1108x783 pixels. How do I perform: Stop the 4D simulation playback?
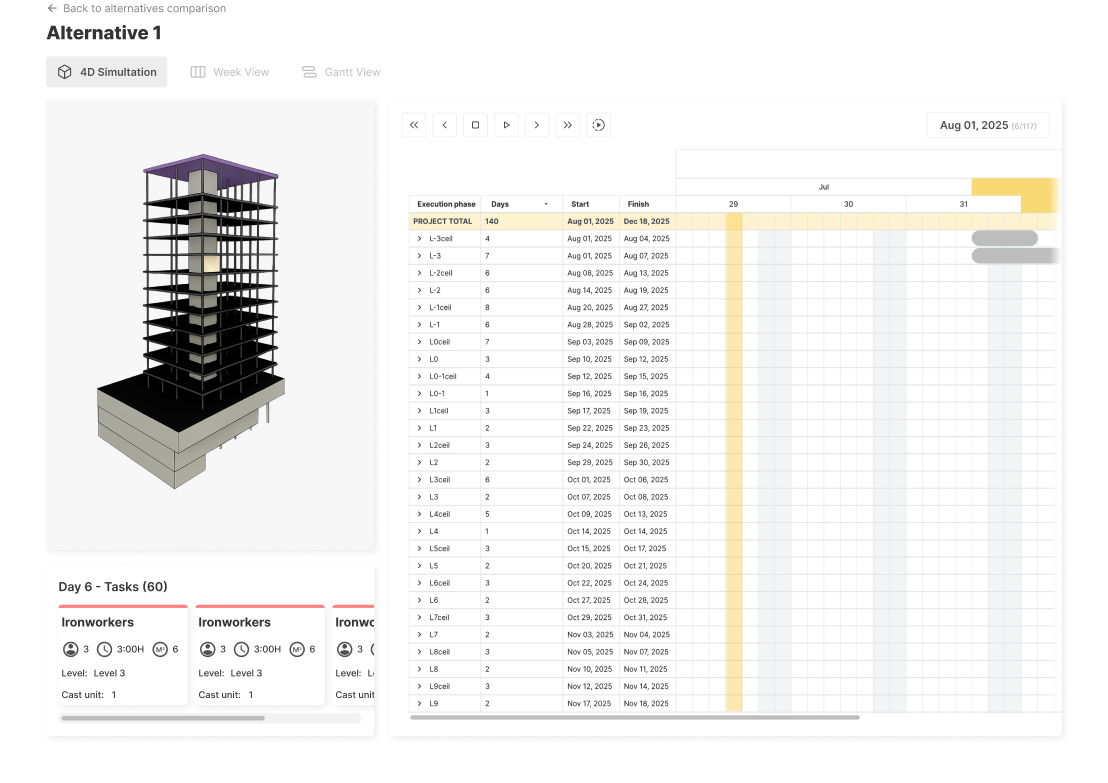coord(475,125)
